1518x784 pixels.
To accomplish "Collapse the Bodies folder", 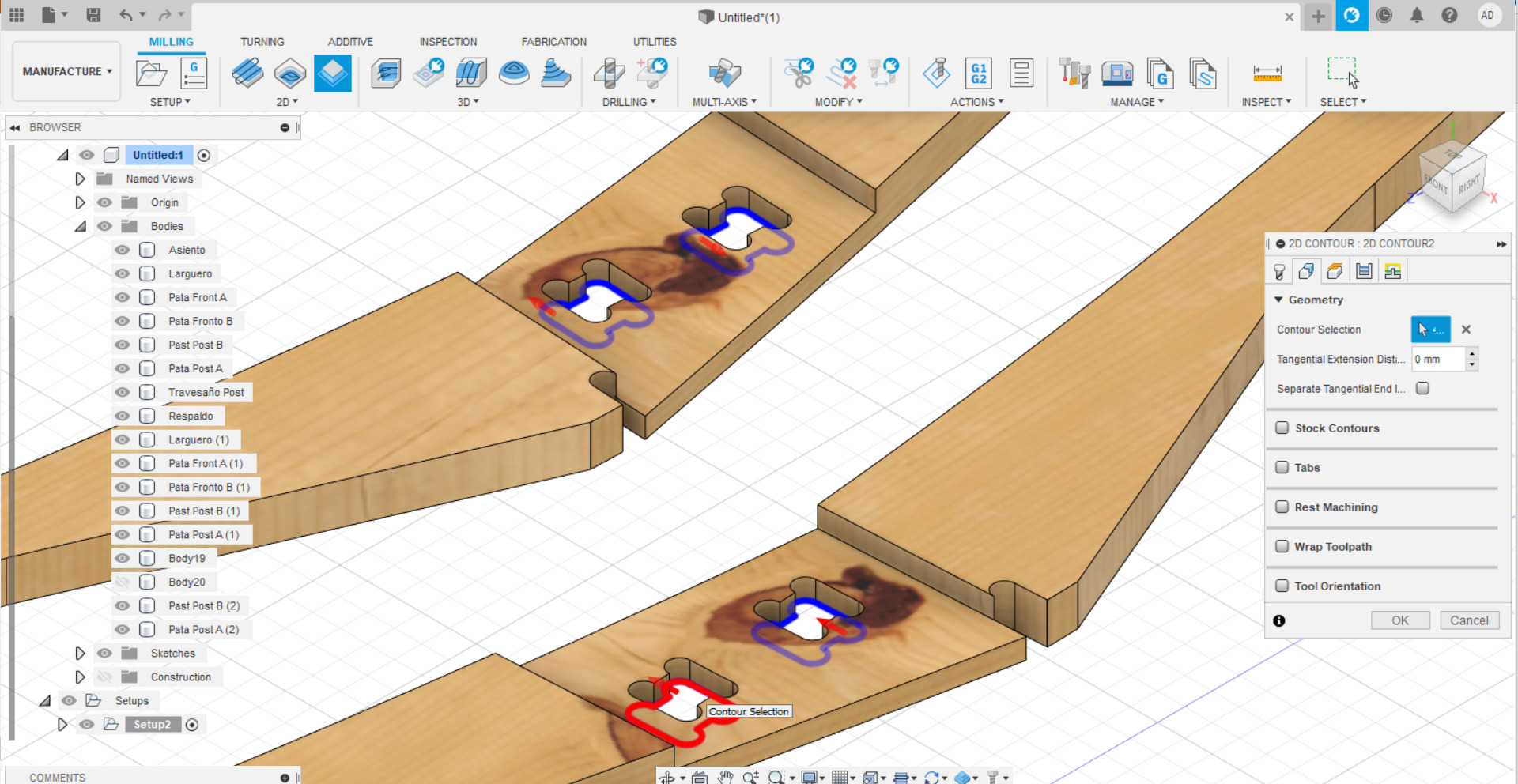I will pyautogui.click(x=80, y=226).
